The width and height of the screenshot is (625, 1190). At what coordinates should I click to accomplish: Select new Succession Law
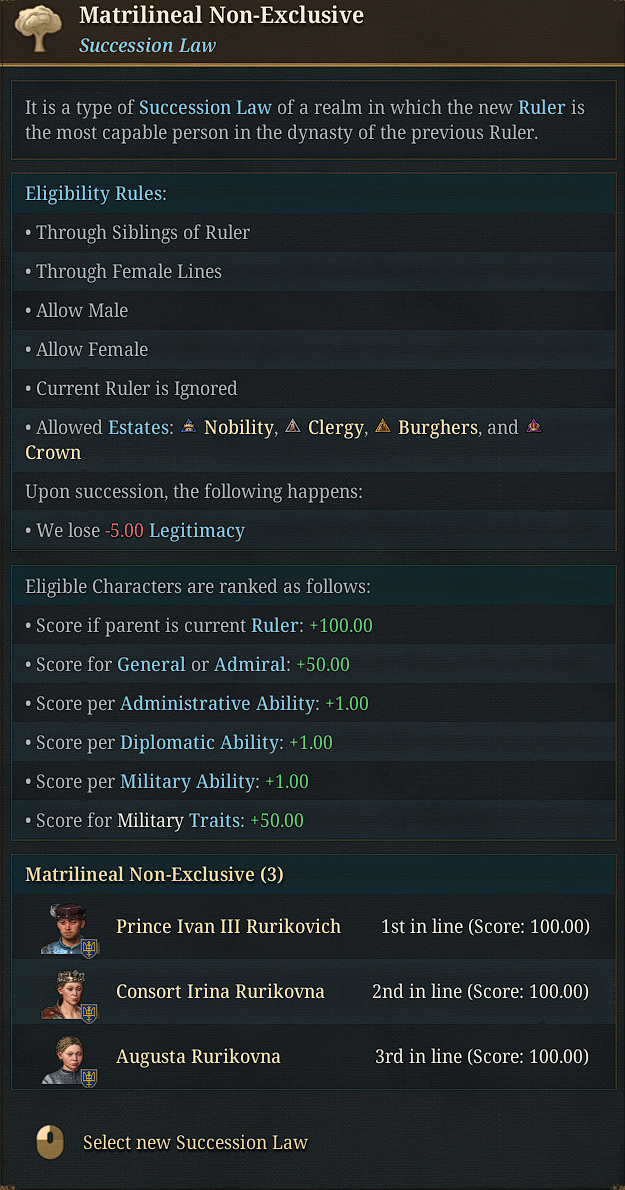tap(195, 1142)
